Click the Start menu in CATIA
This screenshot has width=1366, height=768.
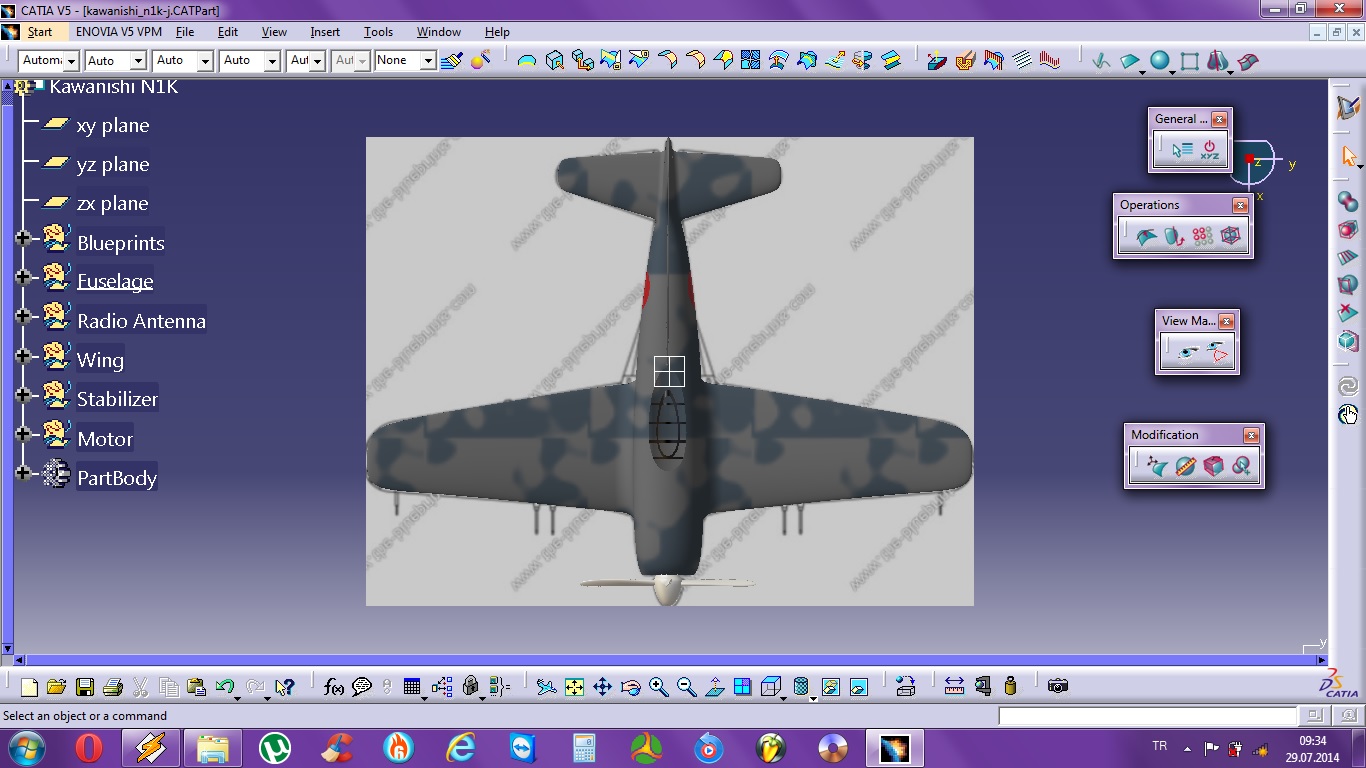pos(39,32)
